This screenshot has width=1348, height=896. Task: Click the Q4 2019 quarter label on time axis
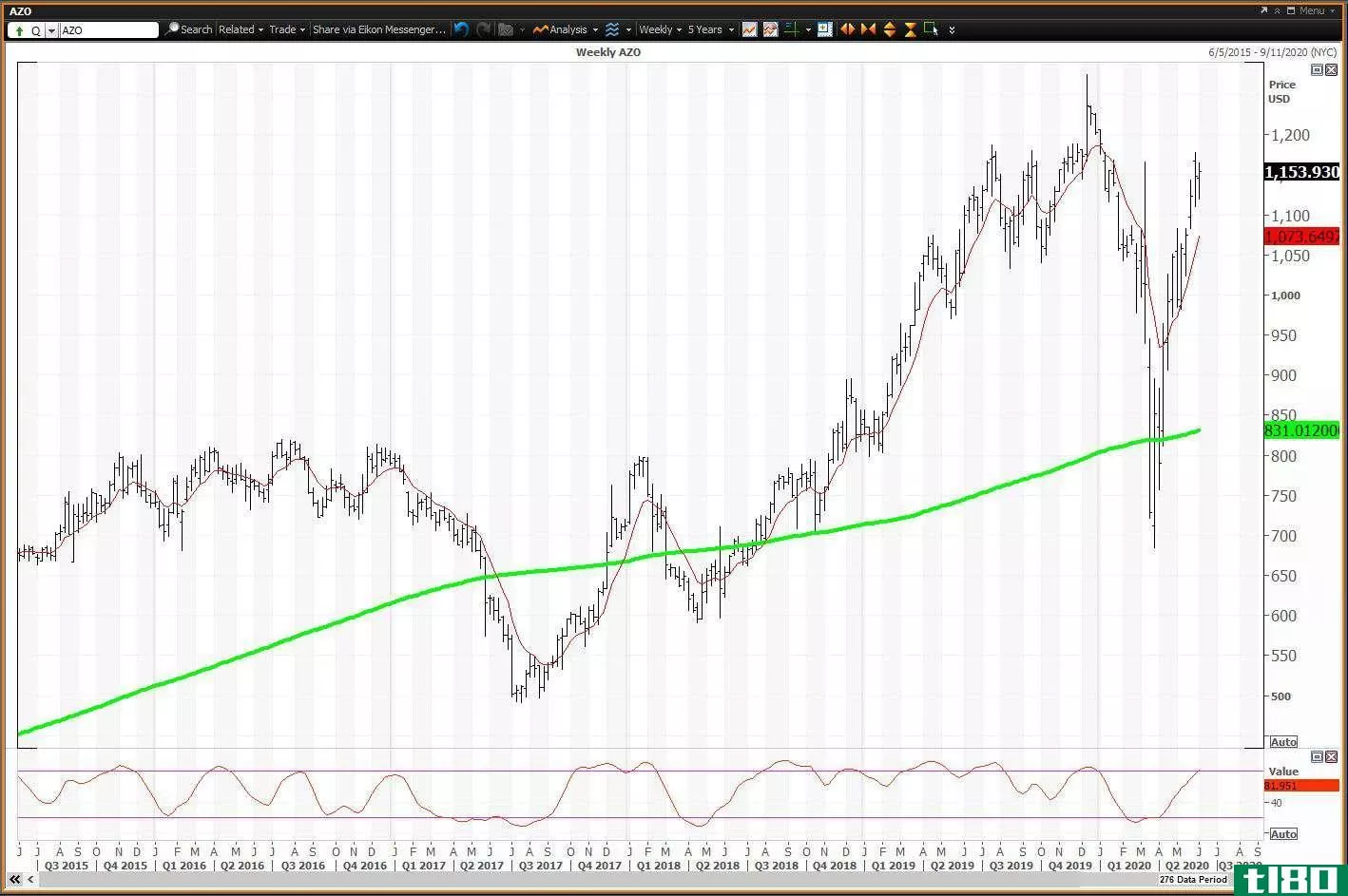click(x=1070, y=866)
